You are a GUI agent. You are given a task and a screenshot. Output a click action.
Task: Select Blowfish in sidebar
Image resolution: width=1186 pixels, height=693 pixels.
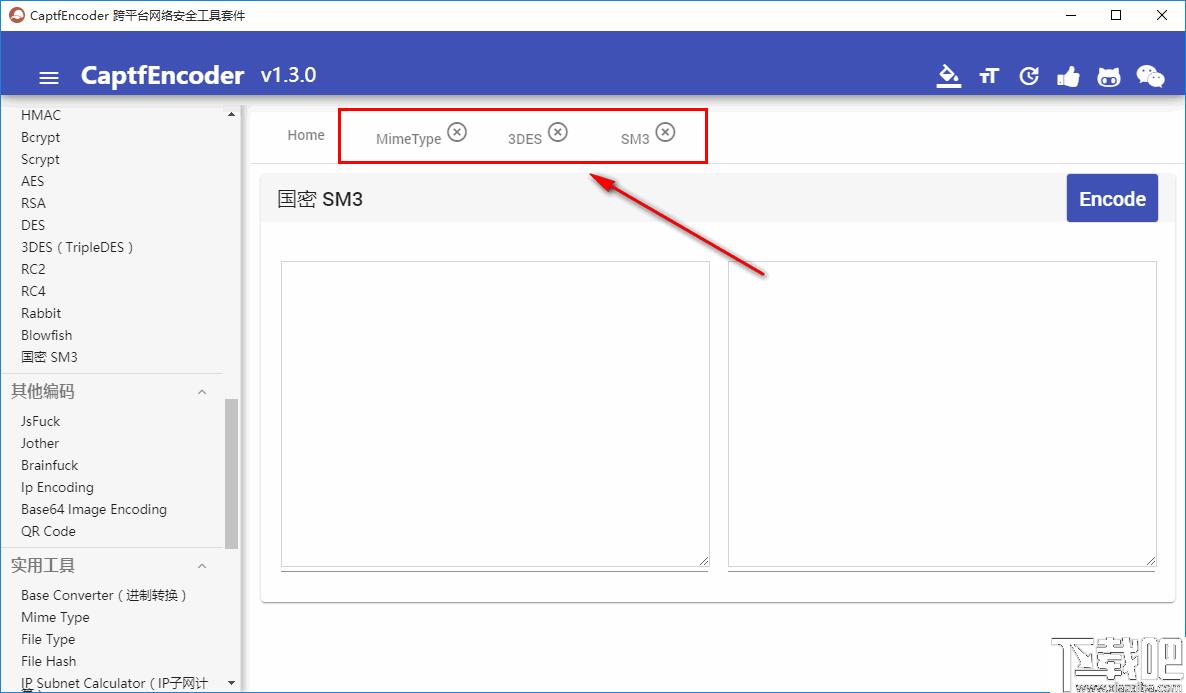pos(46,334)
